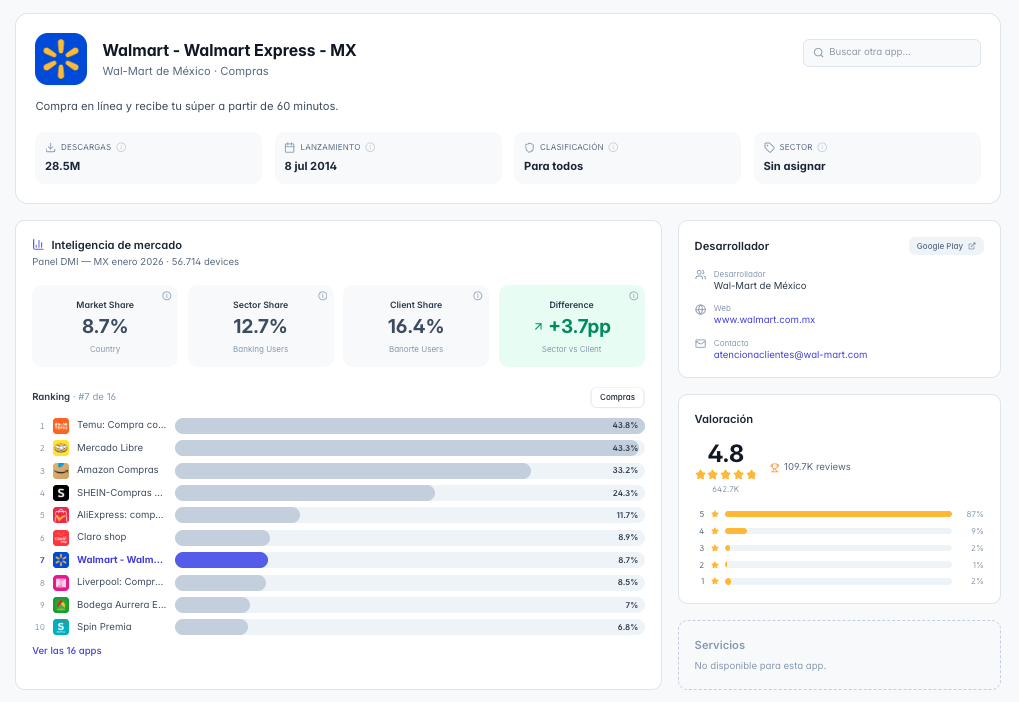Click the 43.8% Temu percentage
Image resolution: width=1019 pixels, height=702 pixels.
(x=625, y=426)
